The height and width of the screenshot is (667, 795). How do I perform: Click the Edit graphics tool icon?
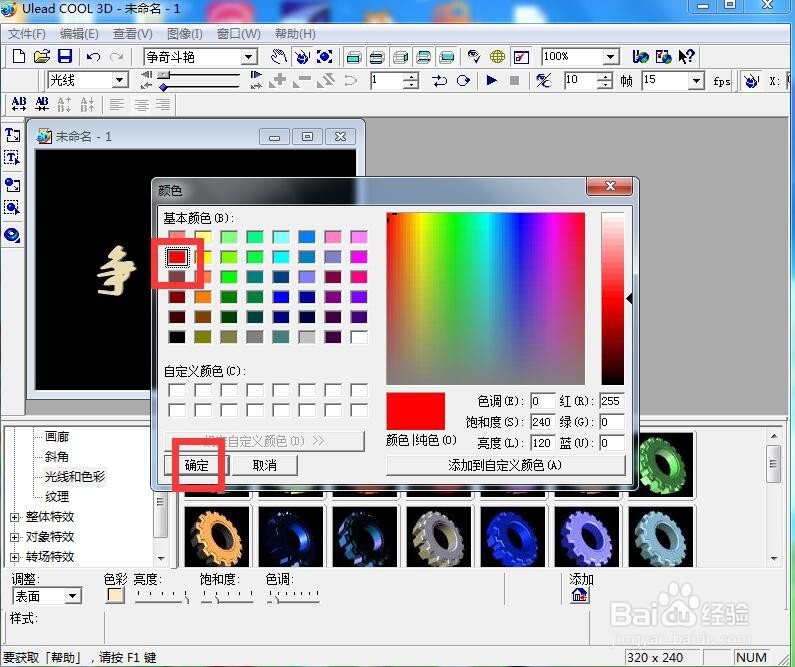(13, 207)
